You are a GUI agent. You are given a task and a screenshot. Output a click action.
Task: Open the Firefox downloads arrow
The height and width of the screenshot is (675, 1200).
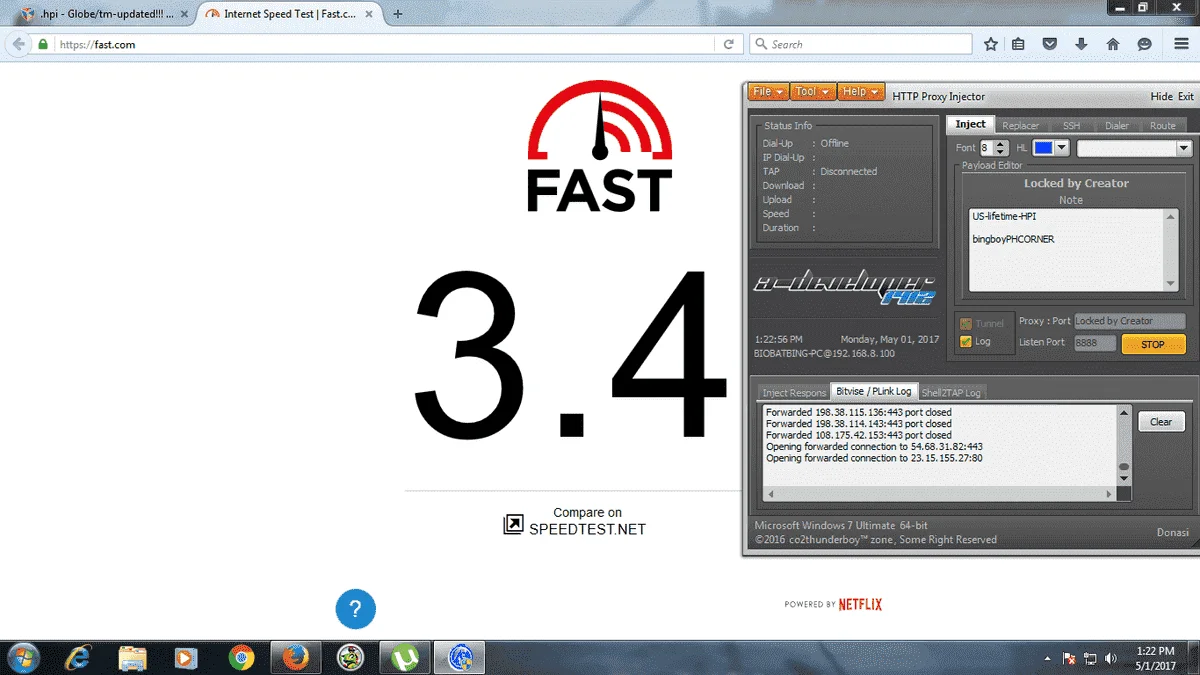coord(1081,44)
